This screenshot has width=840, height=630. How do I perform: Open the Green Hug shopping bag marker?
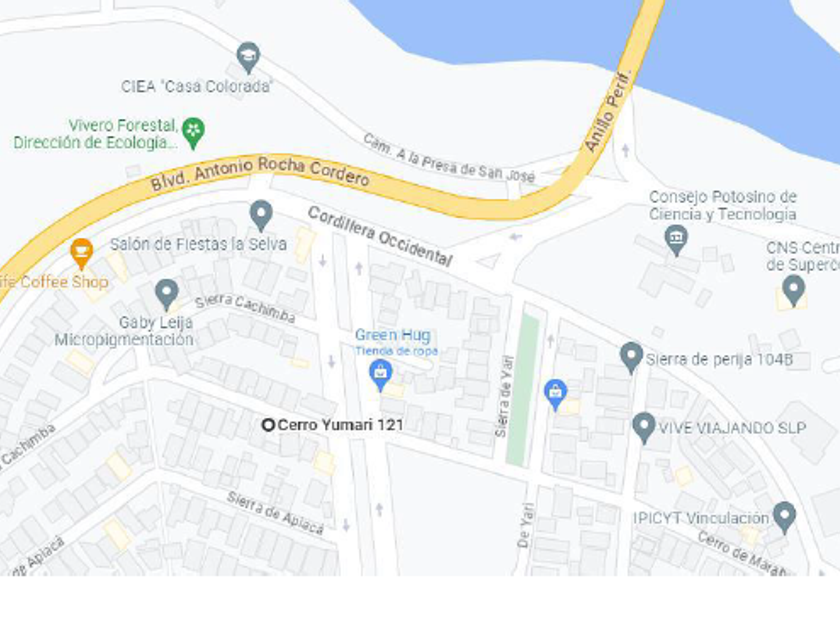click(x=380, y=374)
